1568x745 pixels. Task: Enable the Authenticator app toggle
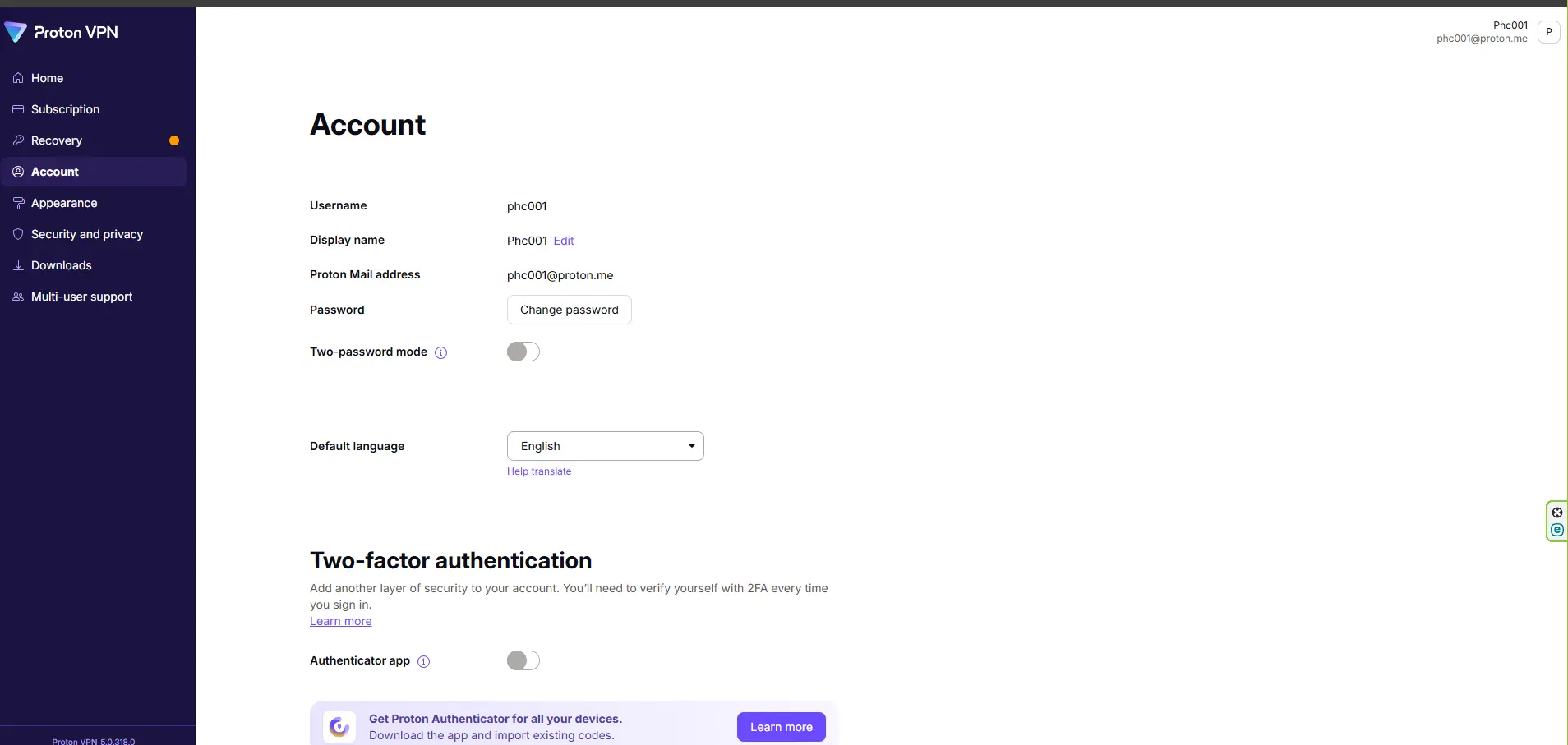(x=523, y=660)
